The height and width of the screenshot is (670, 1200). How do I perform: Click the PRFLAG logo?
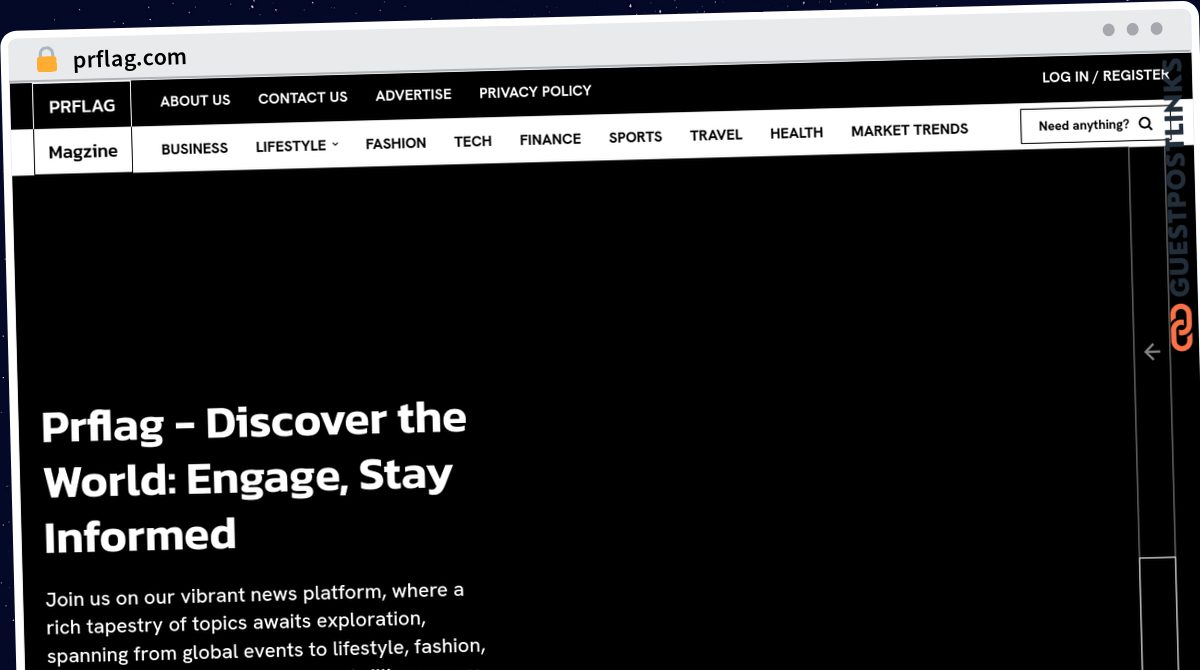click(82, 106)
